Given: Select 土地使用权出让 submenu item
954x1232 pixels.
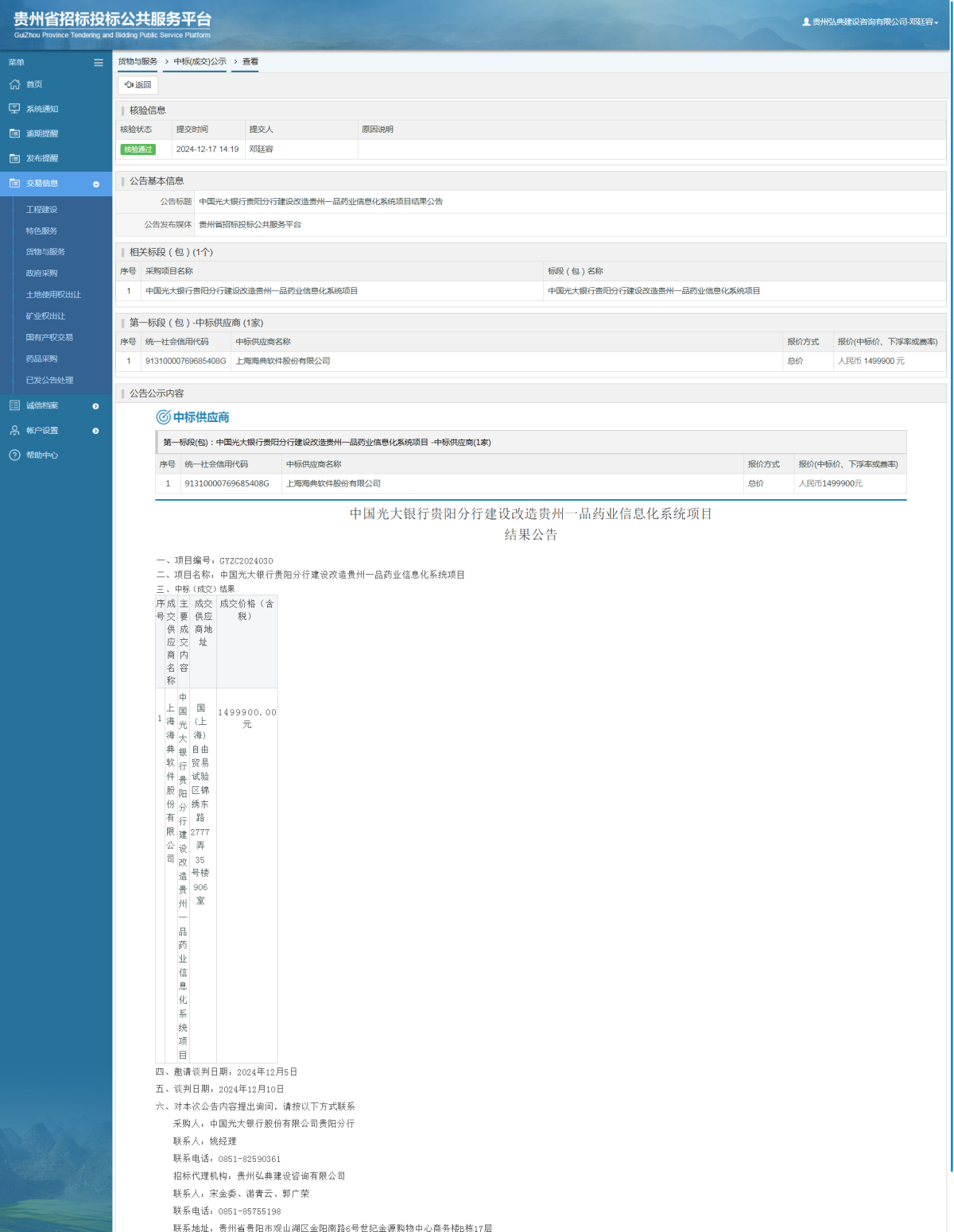Looking at the screenshot, I should click(53, 295).
